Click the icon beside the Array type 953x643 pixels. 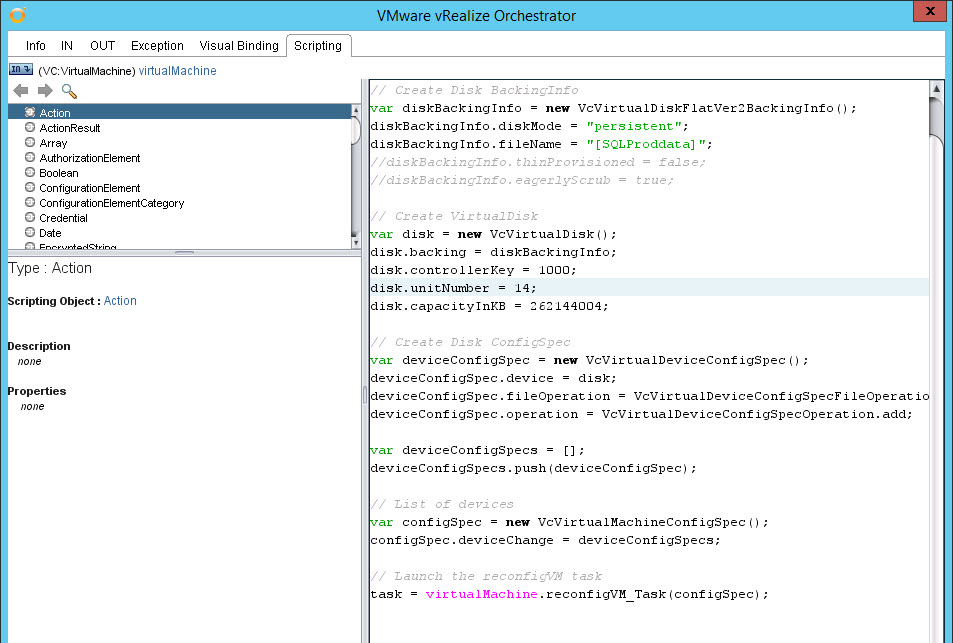(x=30, y=142)
